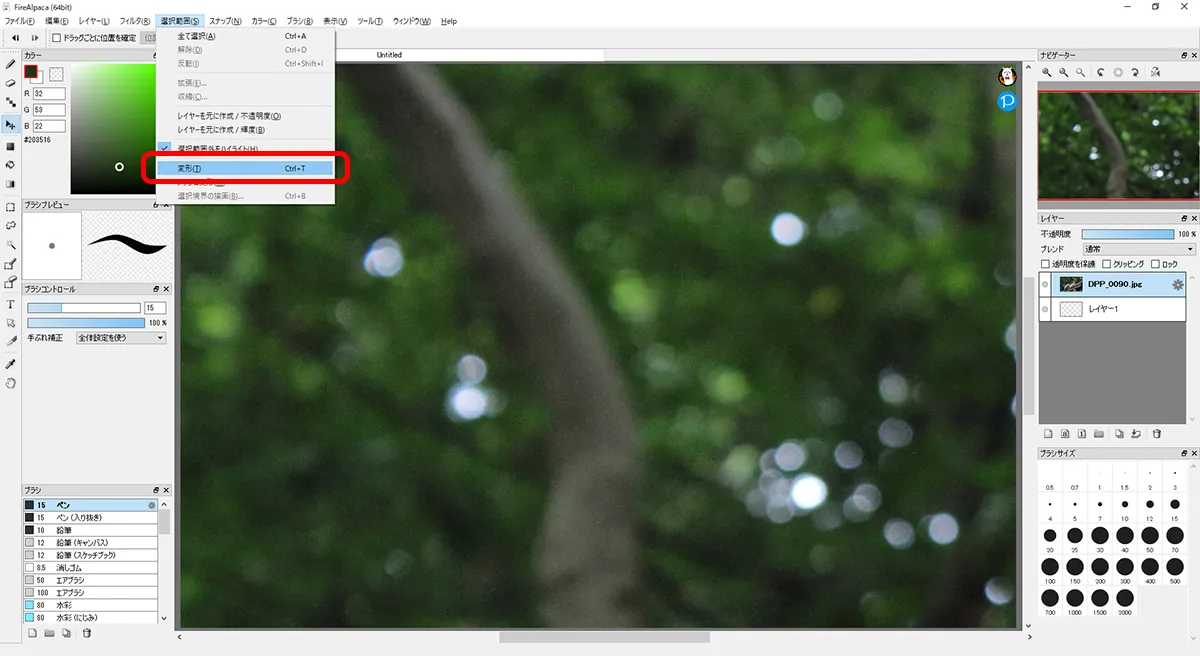
Task: Zoom in using navigator magnifier icon
Action: (1048, 73)
